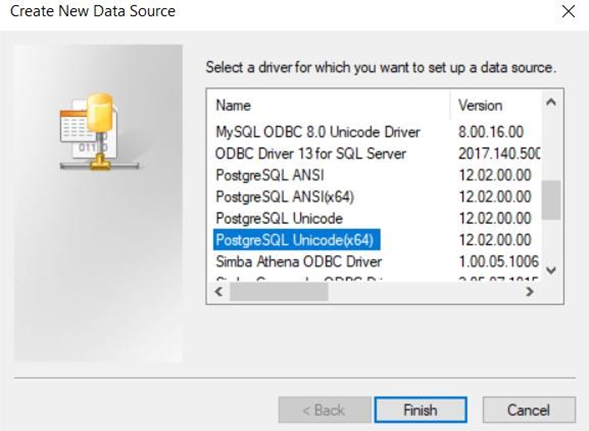Click the horizontal scroll right arrow
This screenshot has width=589, height=431.
[x=529, y=291]
